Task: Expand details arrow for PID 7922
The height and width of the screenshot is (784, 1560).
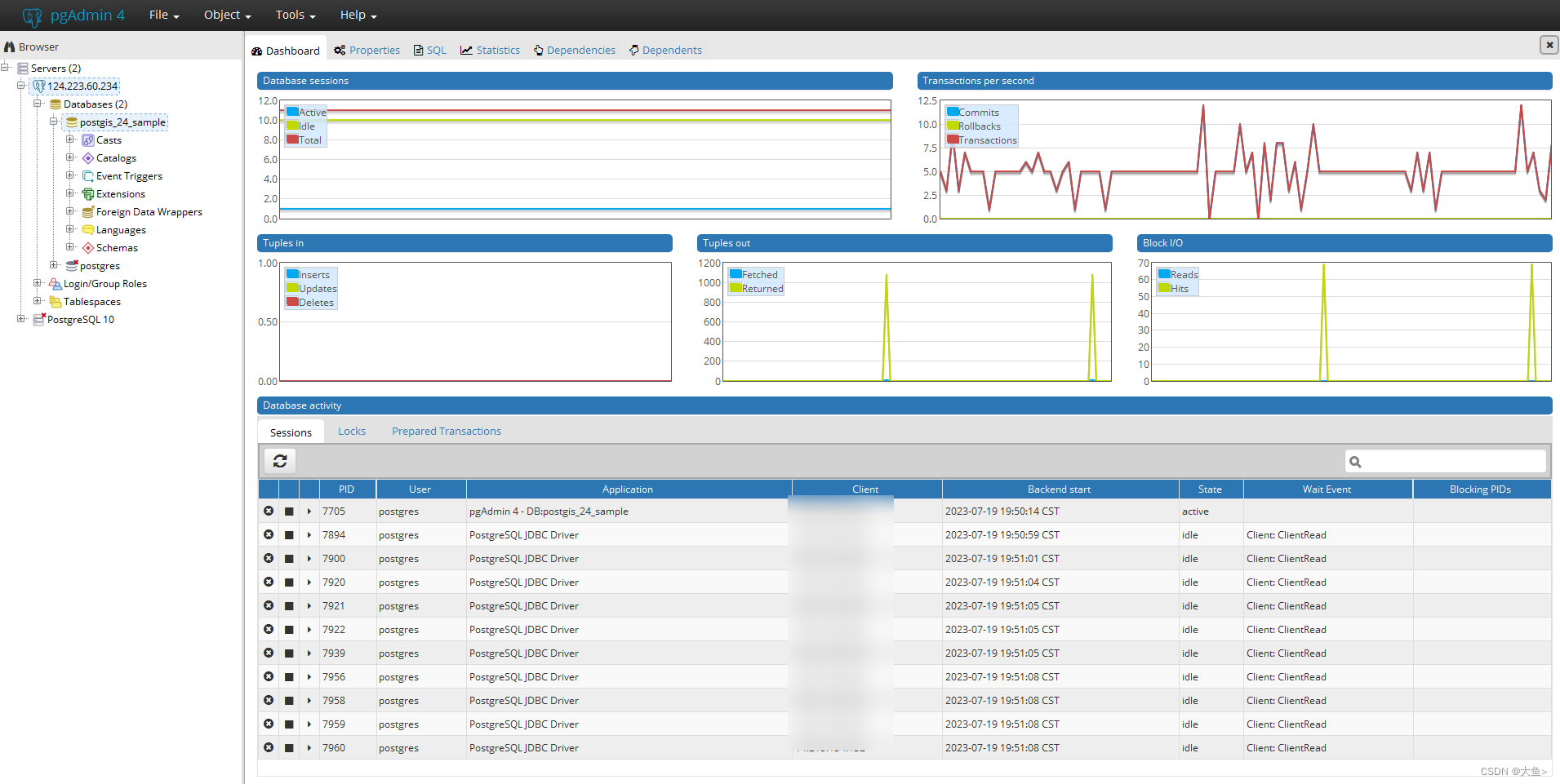Action: (x=309, y=630)
